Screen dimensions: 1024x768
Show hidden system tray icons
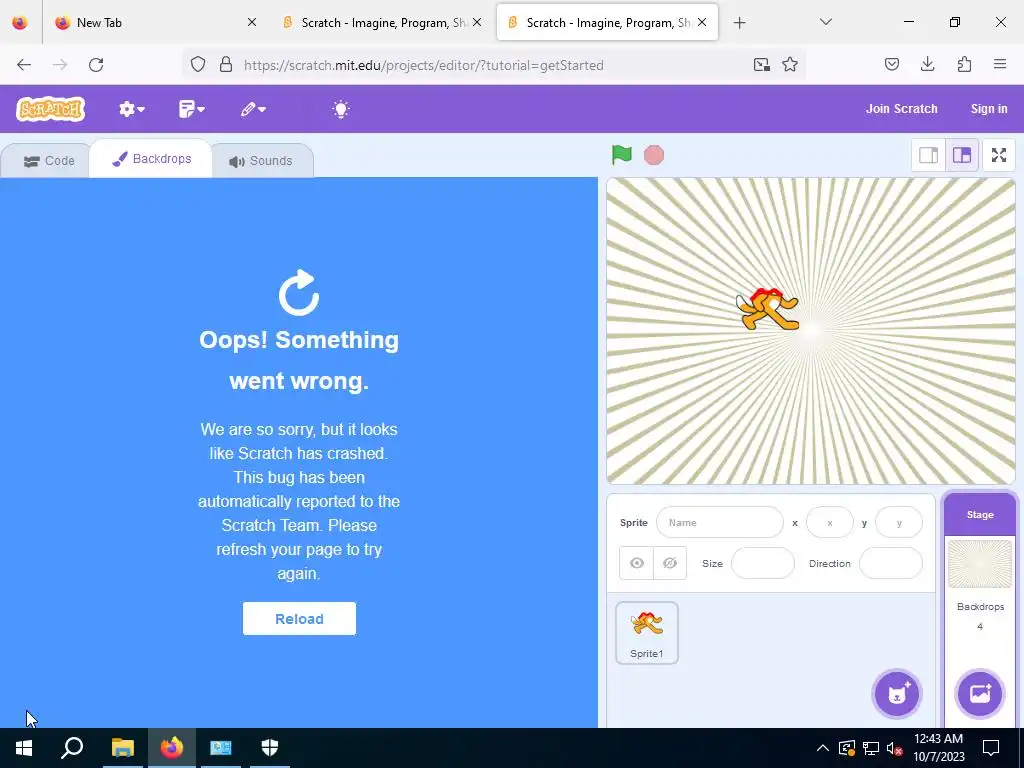823,748
